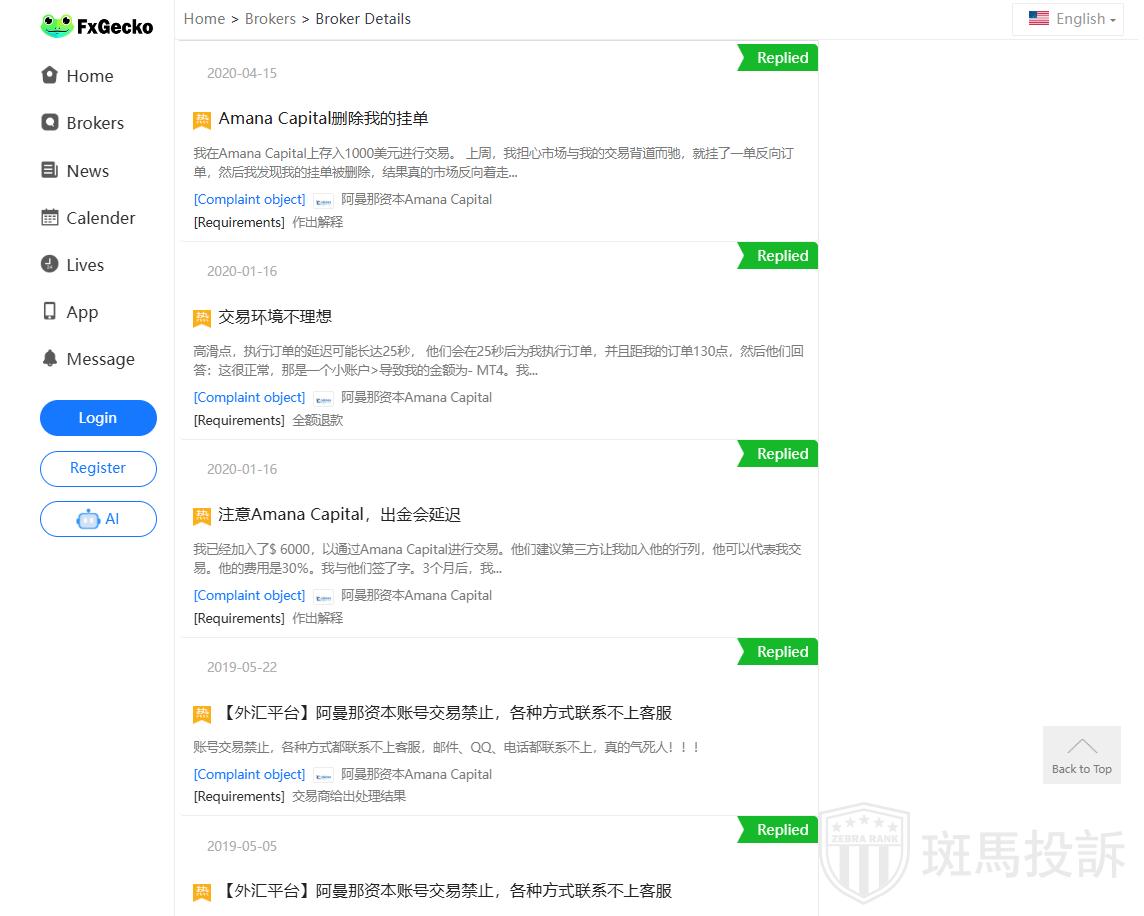
Task: Click Home in the breadcrumb
Action: tap(204, 19)
